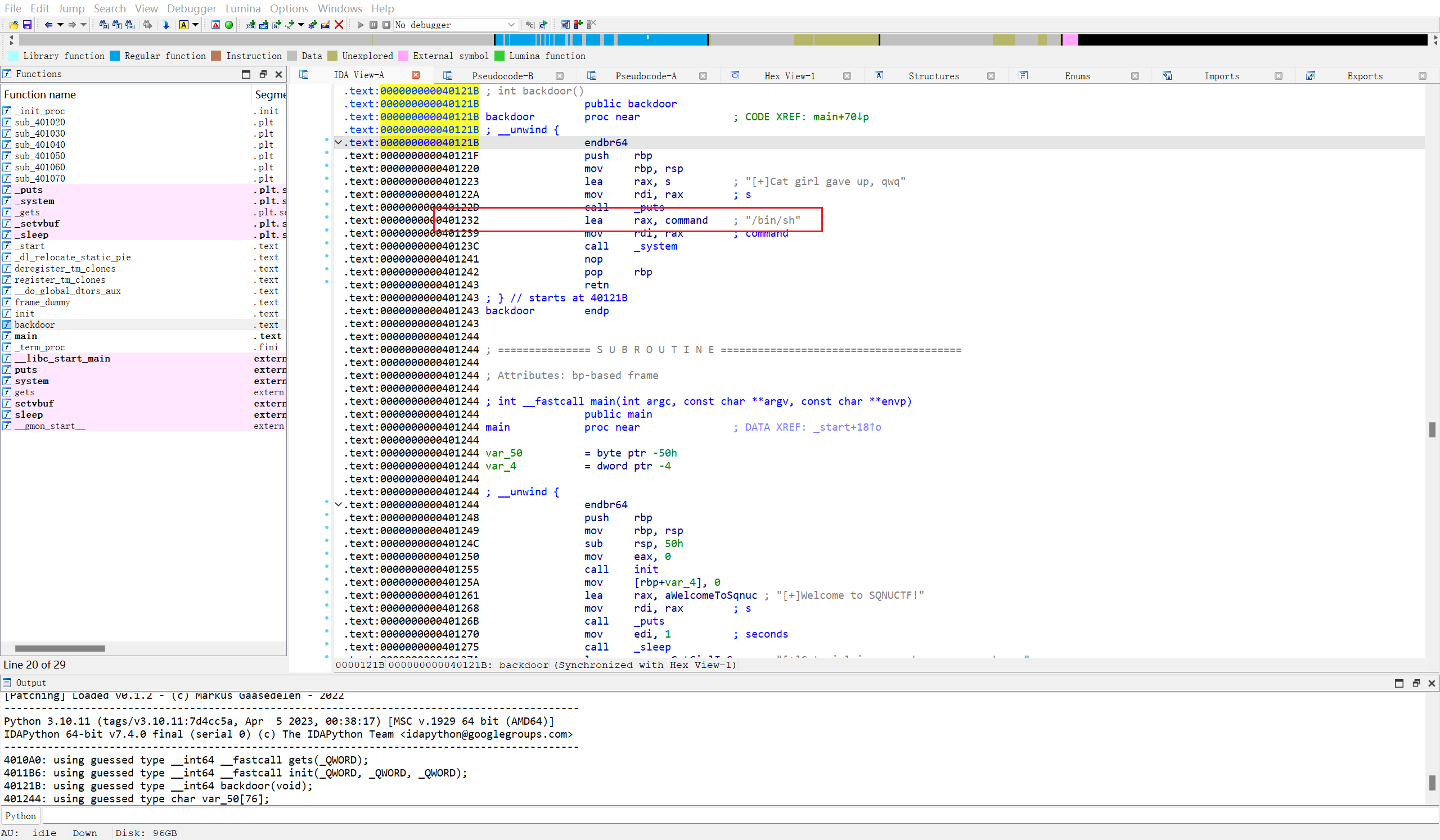This screenshot has height=840, width=1440.
Task: Click the yellow arrow marker in navigation band
Action: click(x=647, y=37)
